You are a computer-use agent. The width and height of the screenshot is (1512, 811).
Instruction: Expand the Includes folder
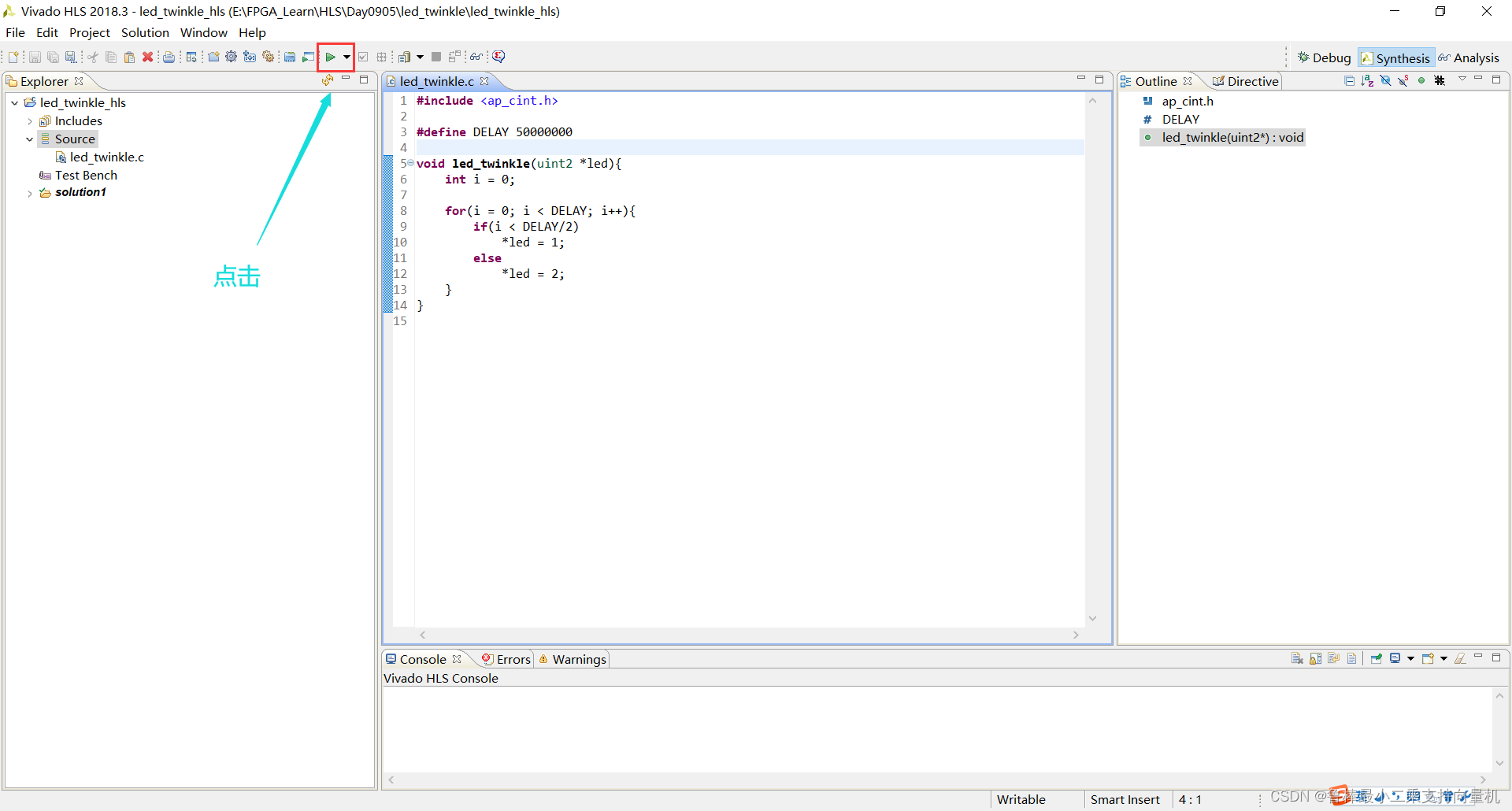pyautogui.click(x=30, y=121)
